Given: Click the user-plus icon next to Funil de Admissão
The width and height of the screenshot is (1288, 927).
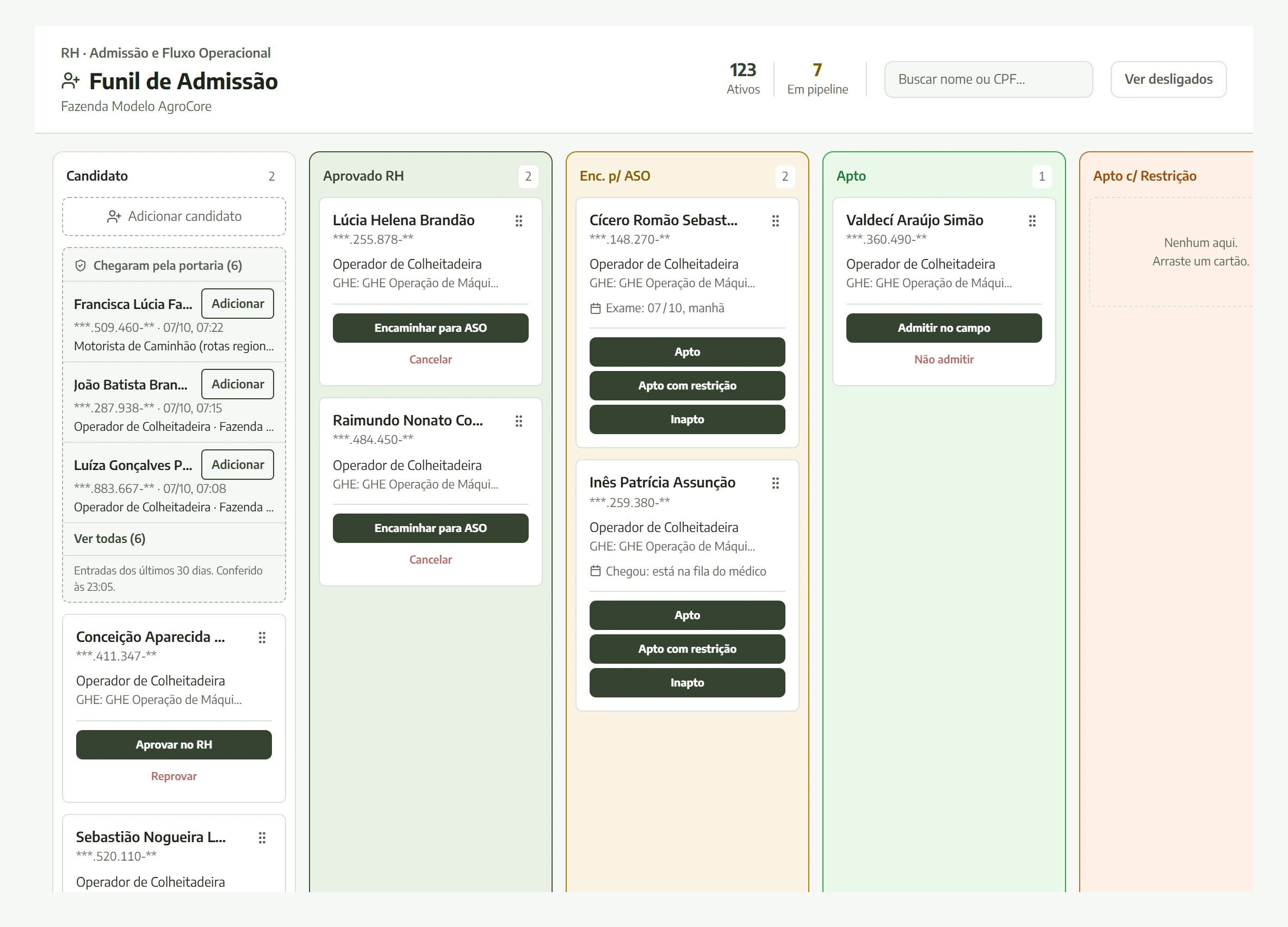Looking at the screenshot, I should 70,81.
